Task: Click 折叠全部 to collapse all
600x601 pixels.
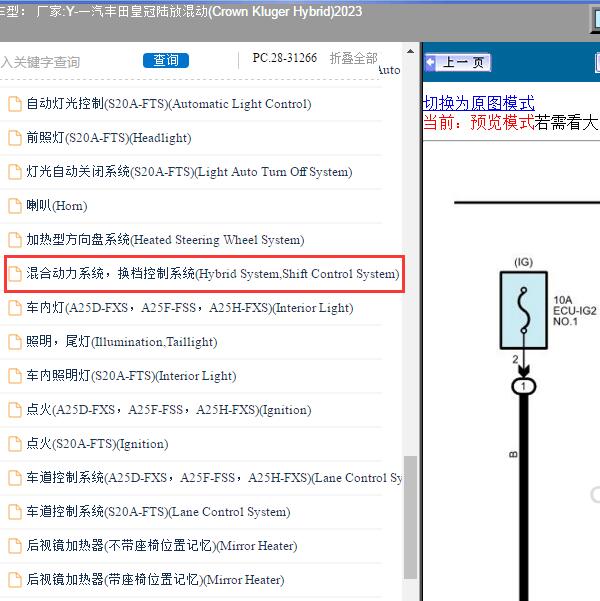Action: pos(353,58)
